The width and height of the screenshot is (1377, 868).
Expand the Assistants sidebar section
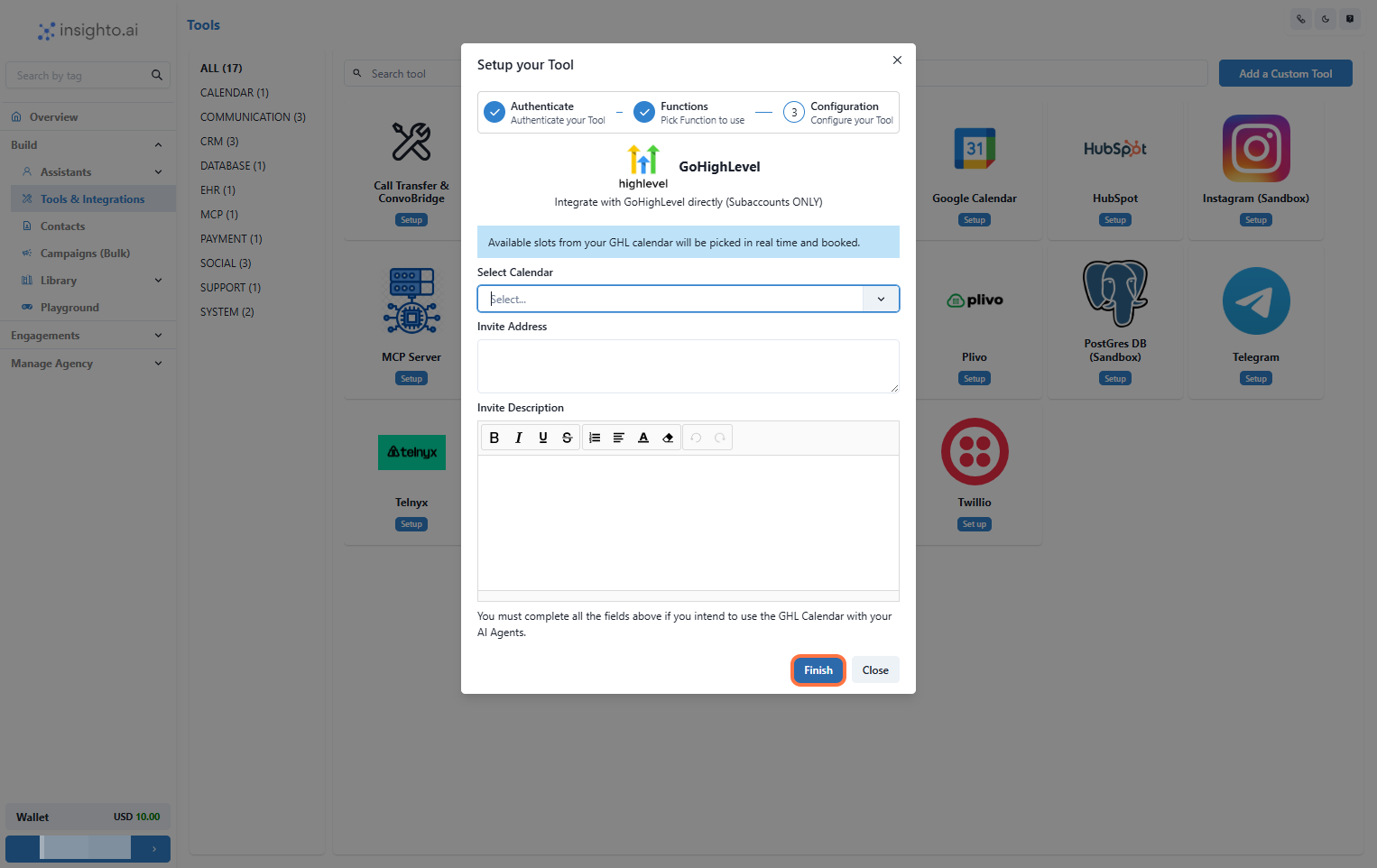[159, 172]
